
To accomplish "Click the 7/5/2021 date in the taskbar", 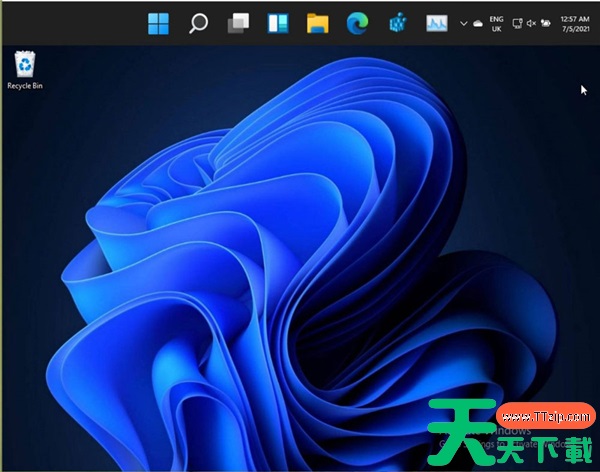I will [574, 28].
